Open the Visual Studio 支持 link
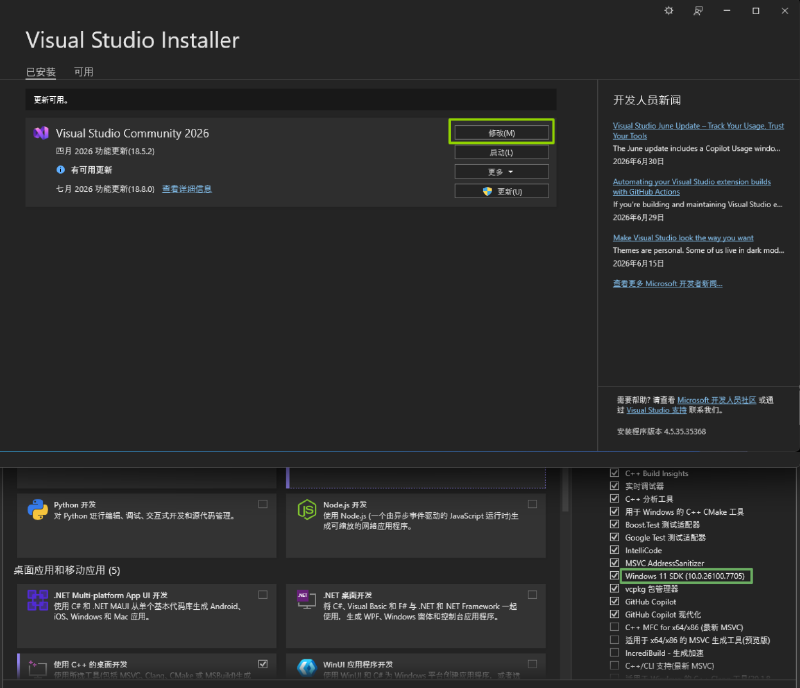This screenshot has height=688, width=800. (656, 410)
